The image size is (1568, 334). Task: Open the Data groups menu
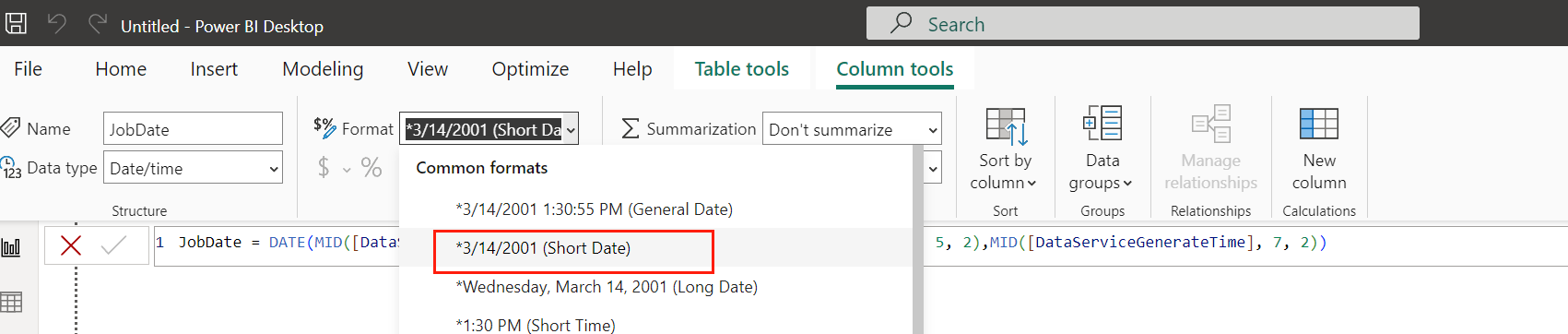point(1102,148)
